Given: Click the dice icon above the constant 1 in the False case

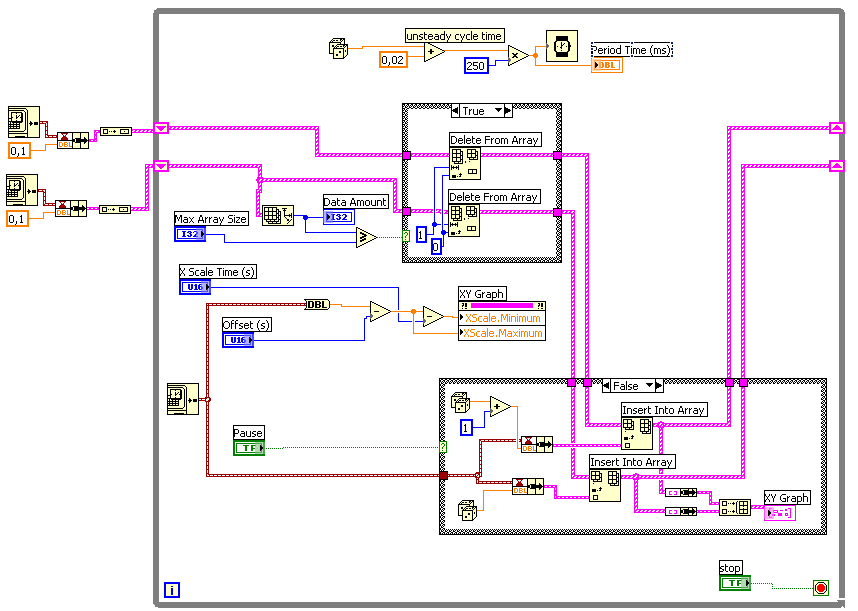Looking at the screenshot, I should pyautogui.click(x=460, y=403).
